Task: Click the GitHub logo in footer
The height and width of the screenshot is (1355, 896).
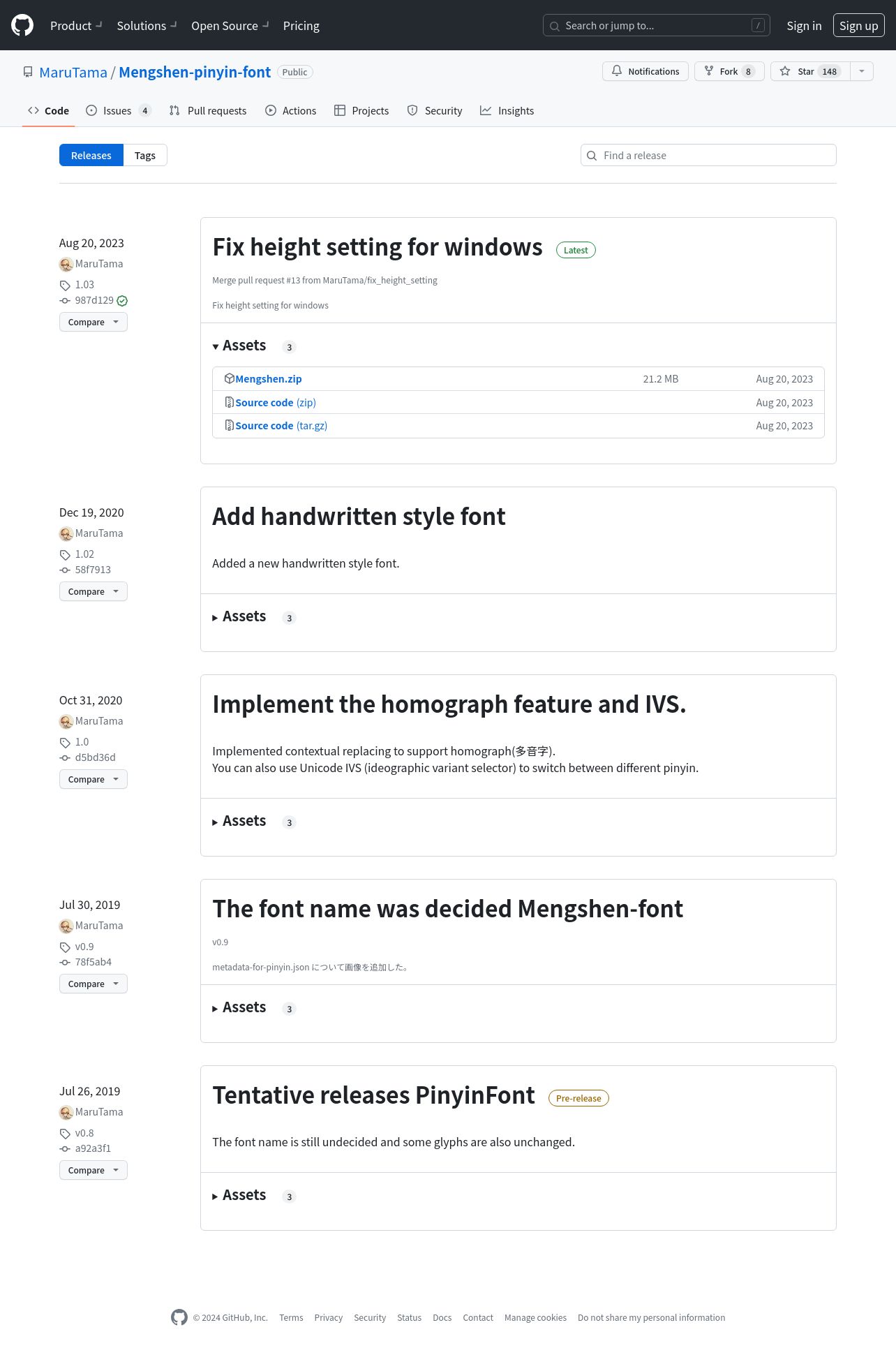Action: [179, 1317]
